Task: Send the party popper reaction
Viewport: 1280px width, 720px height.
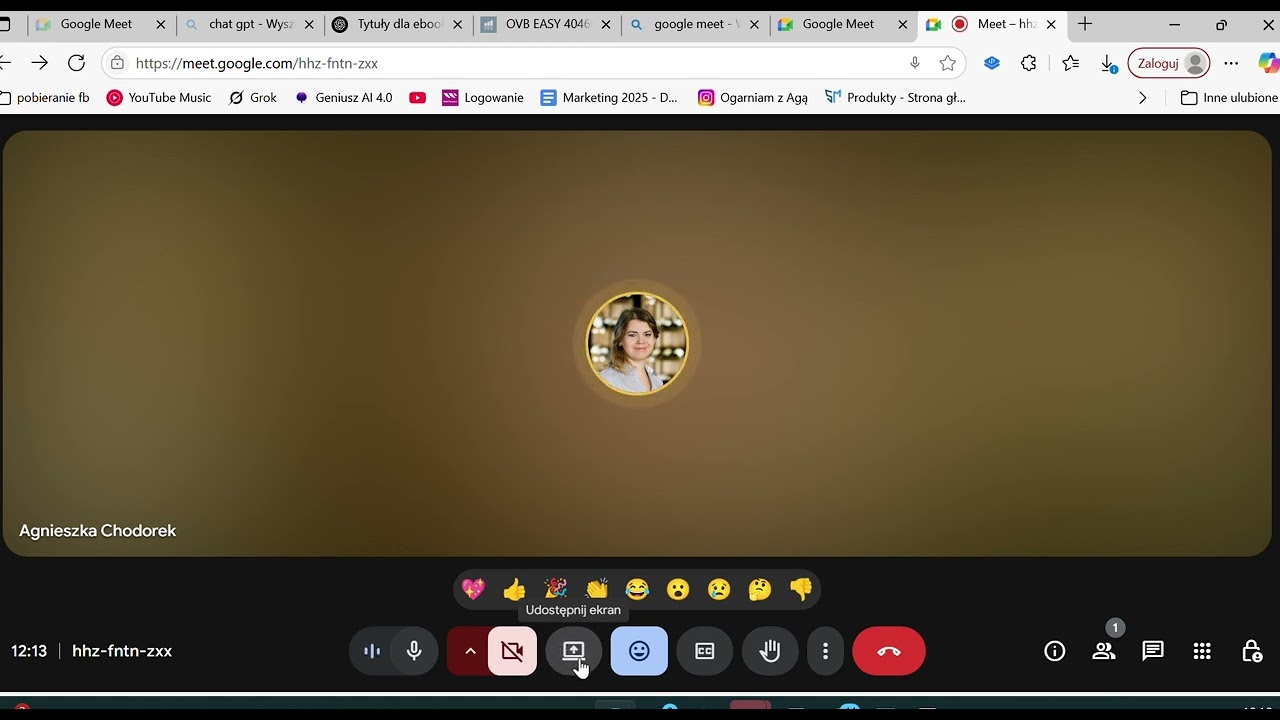Action: click(556, 589)
